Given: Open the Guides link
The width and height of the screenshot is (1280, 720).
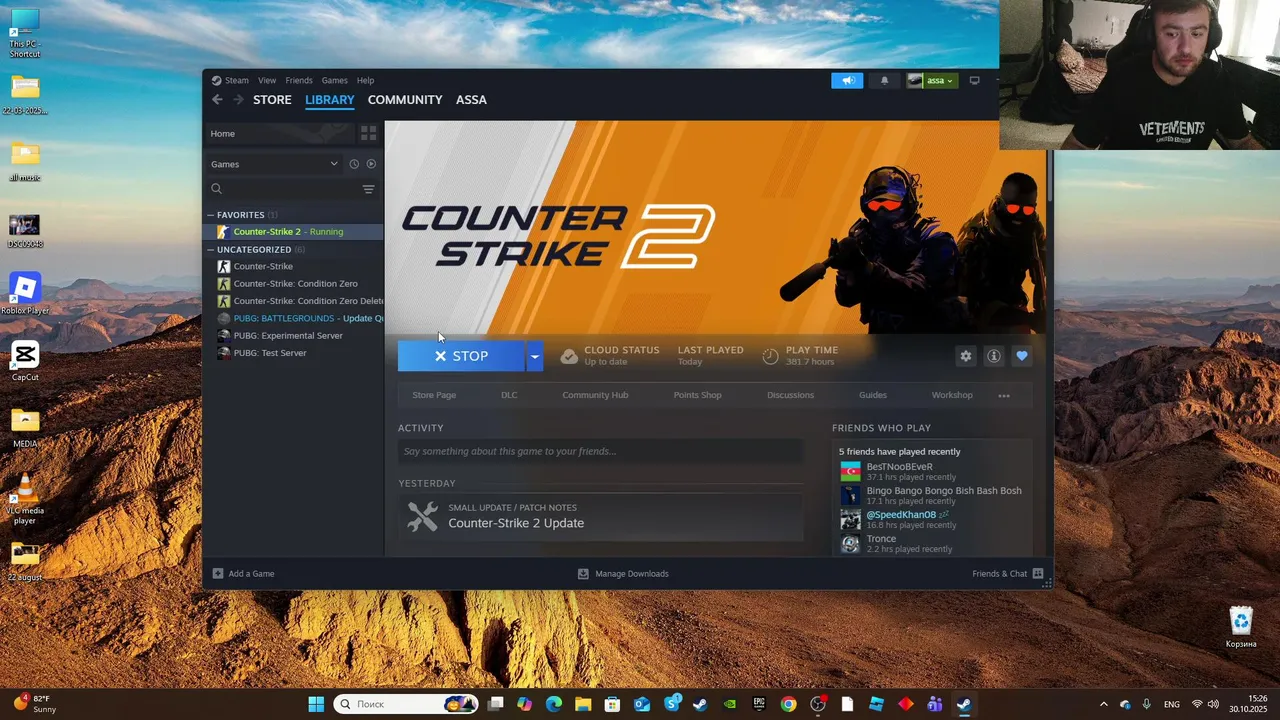Looking at the screenshot, I should click(873, 395).
